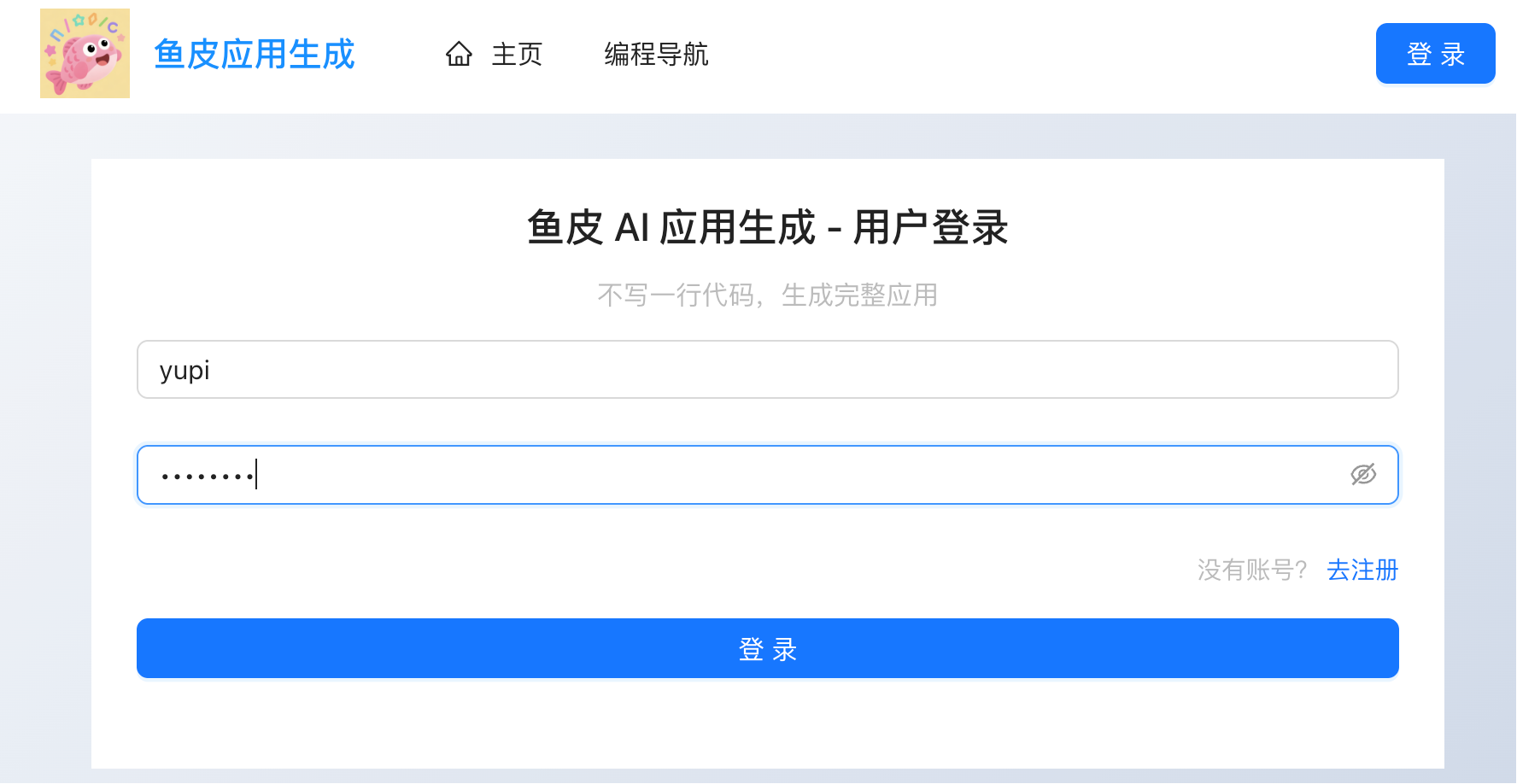Viewport: 1517px width, 784px height.
Task: Open the 编程导航 menu item
Action: pos(656,55)
